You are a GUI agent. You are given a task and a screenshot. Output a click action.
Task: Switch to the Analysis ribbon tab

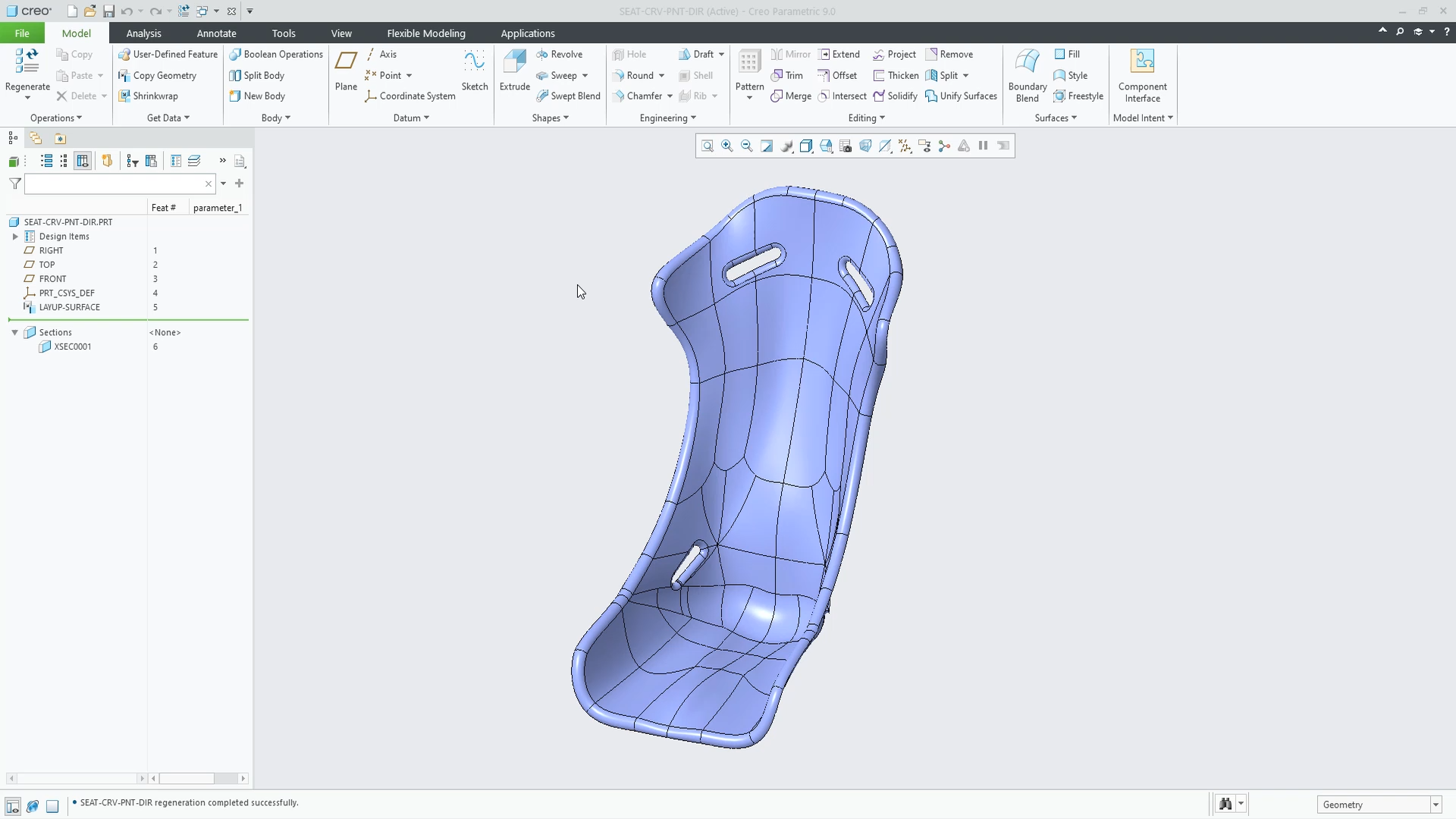[x=143, y=33]
